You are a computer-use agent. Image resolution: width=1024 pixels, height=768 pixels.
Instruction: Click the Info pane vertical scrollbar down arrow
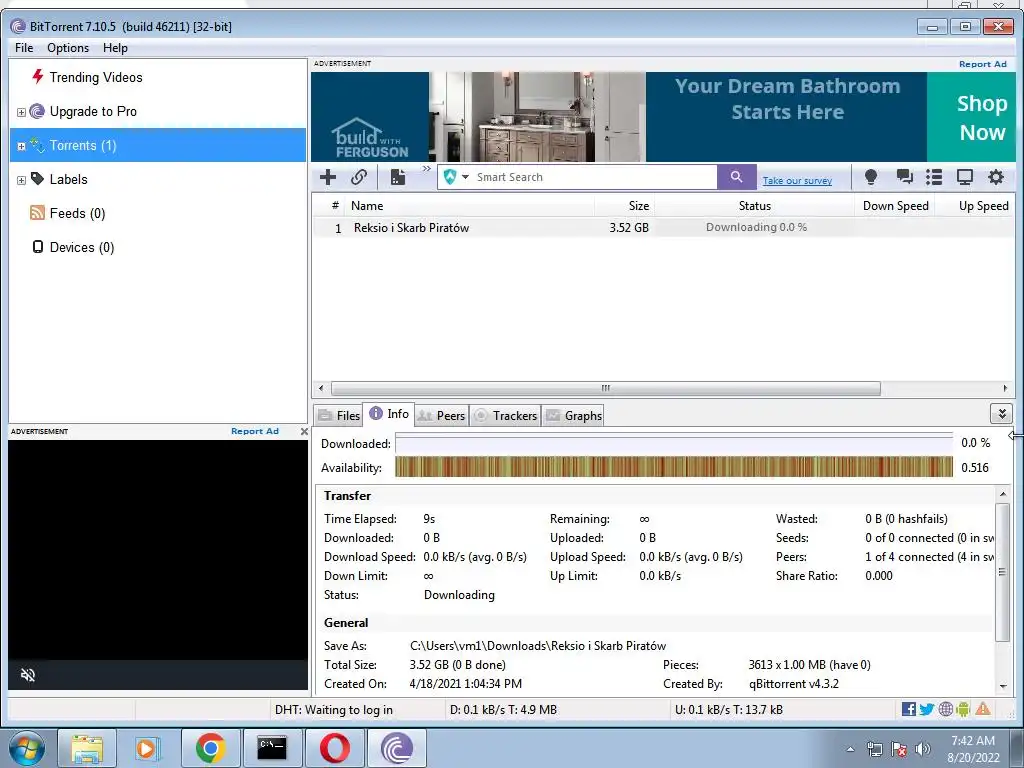point(1003,686)
